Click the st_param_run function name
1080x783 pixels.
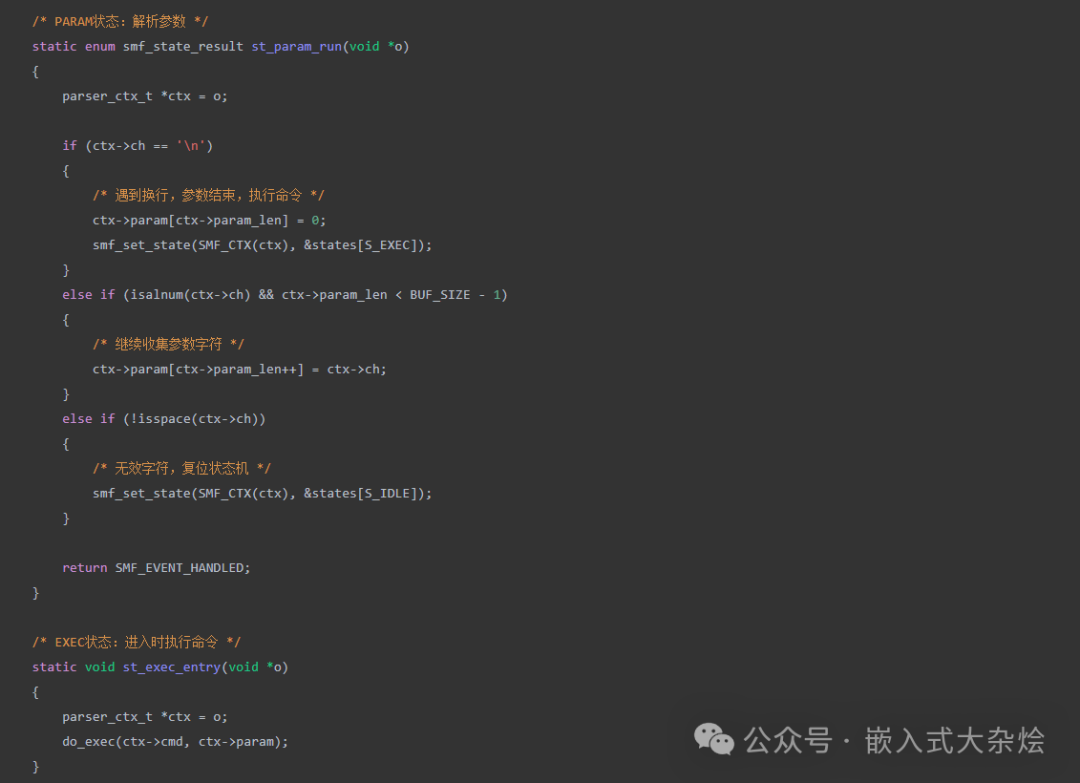tap(296, 46)
